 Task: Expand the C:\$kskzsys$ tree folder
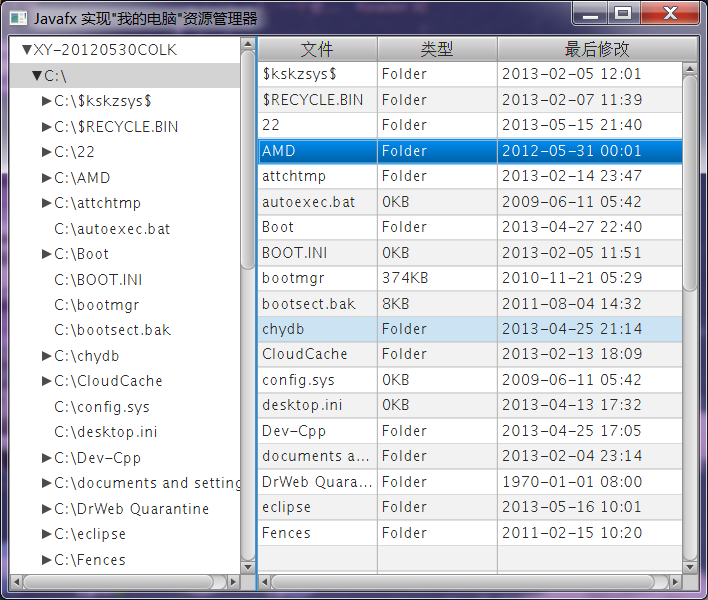click(x=47, y=101)
